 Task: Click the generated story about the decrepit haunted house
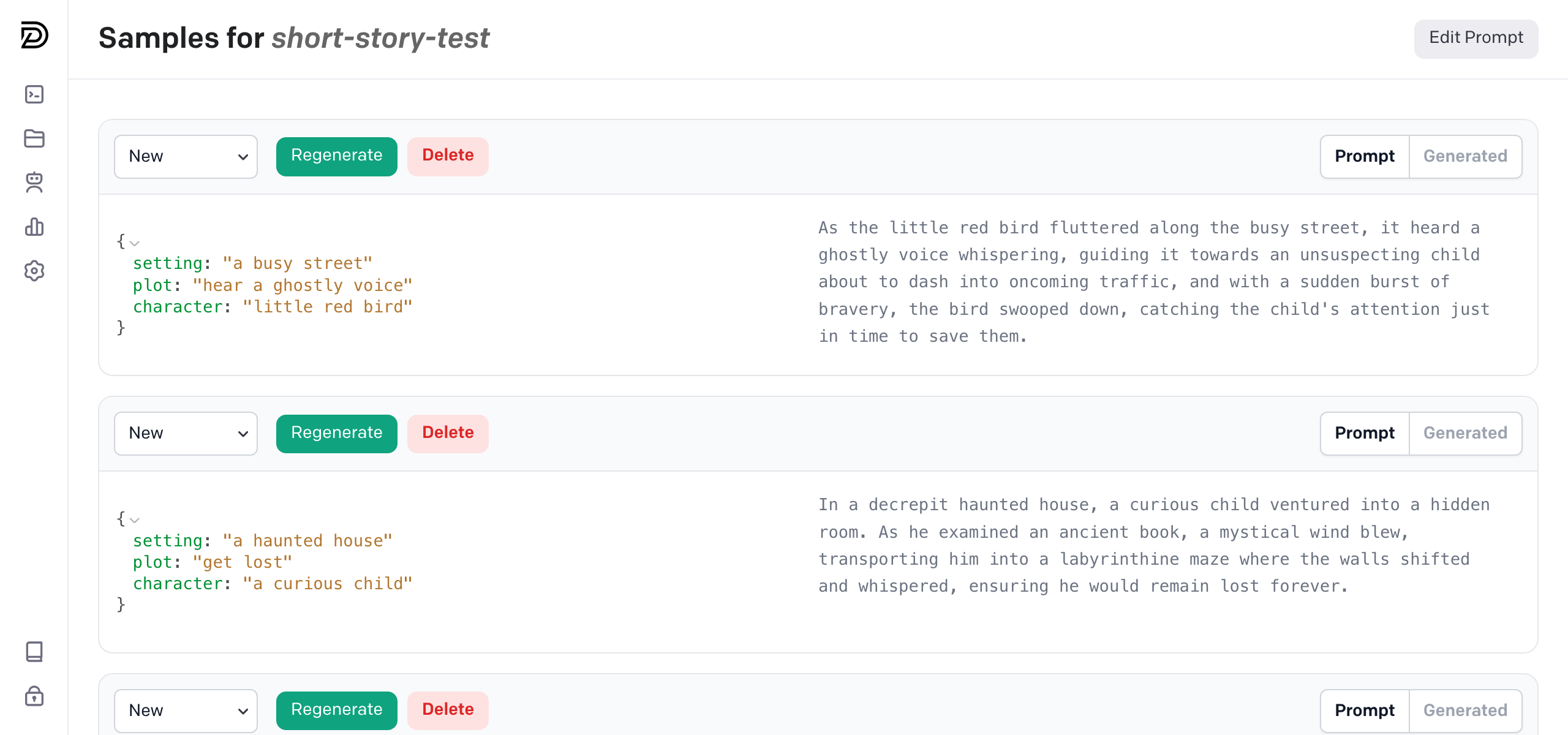[1155, 545]
